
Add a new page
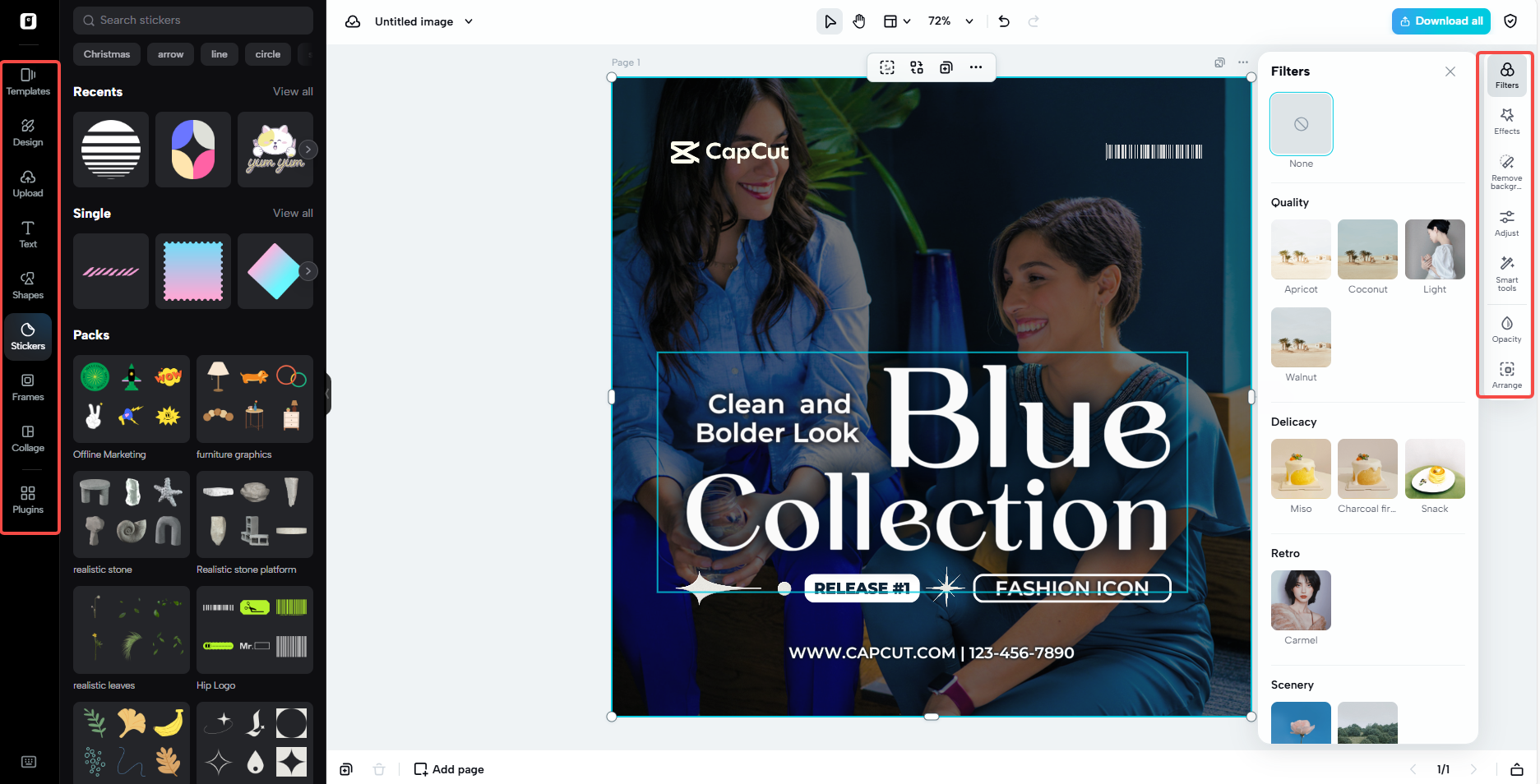pyautogui.click(x=449, y=769)
